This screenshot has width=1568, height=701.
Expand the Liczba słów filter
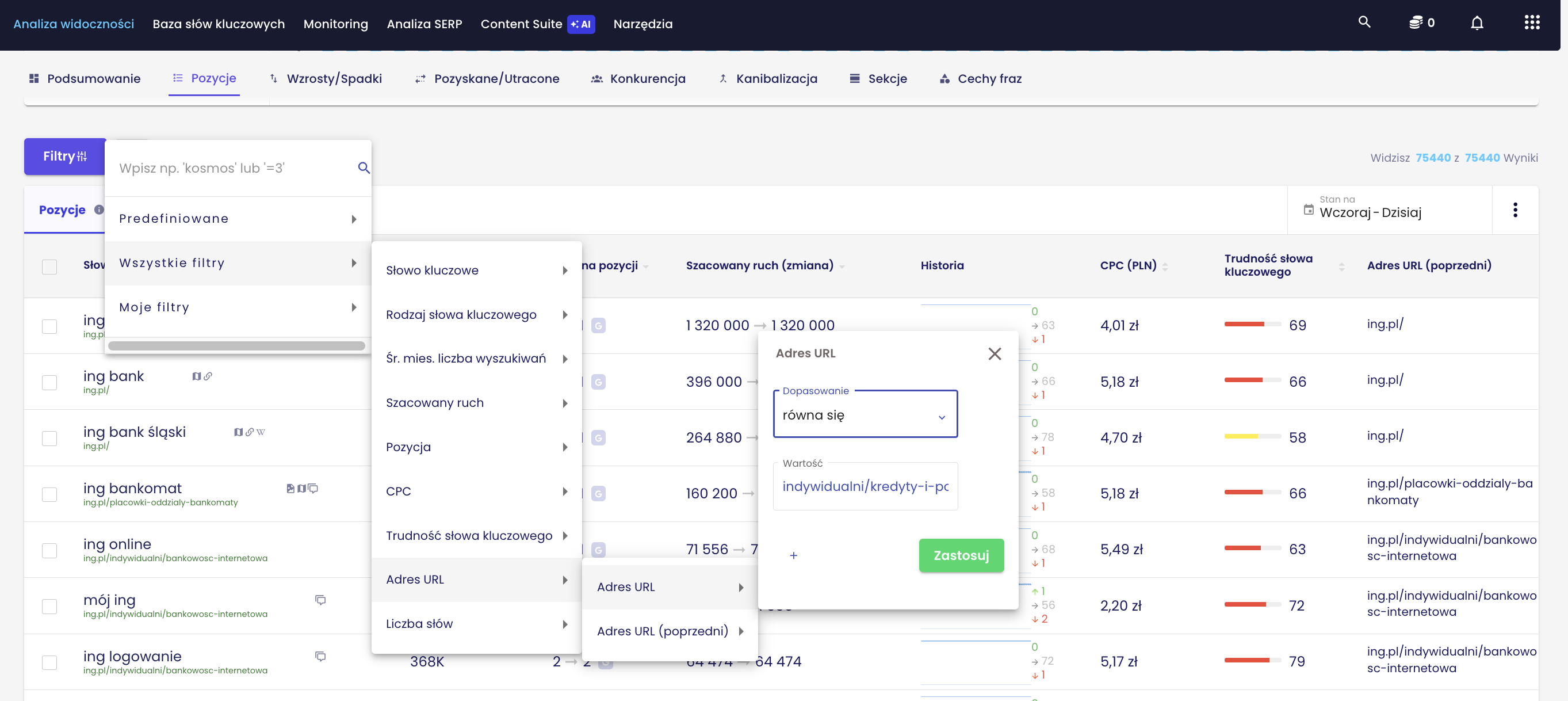477,624
